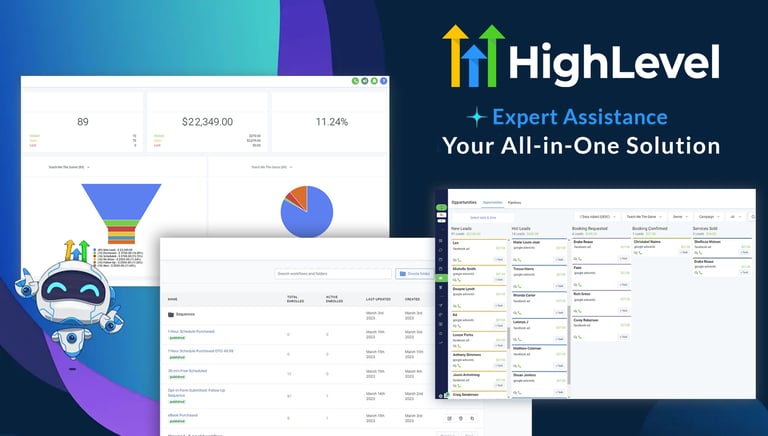Open Jason Armstrong lead card
This screenshot has width=768, height=436.
pos(479,381)
